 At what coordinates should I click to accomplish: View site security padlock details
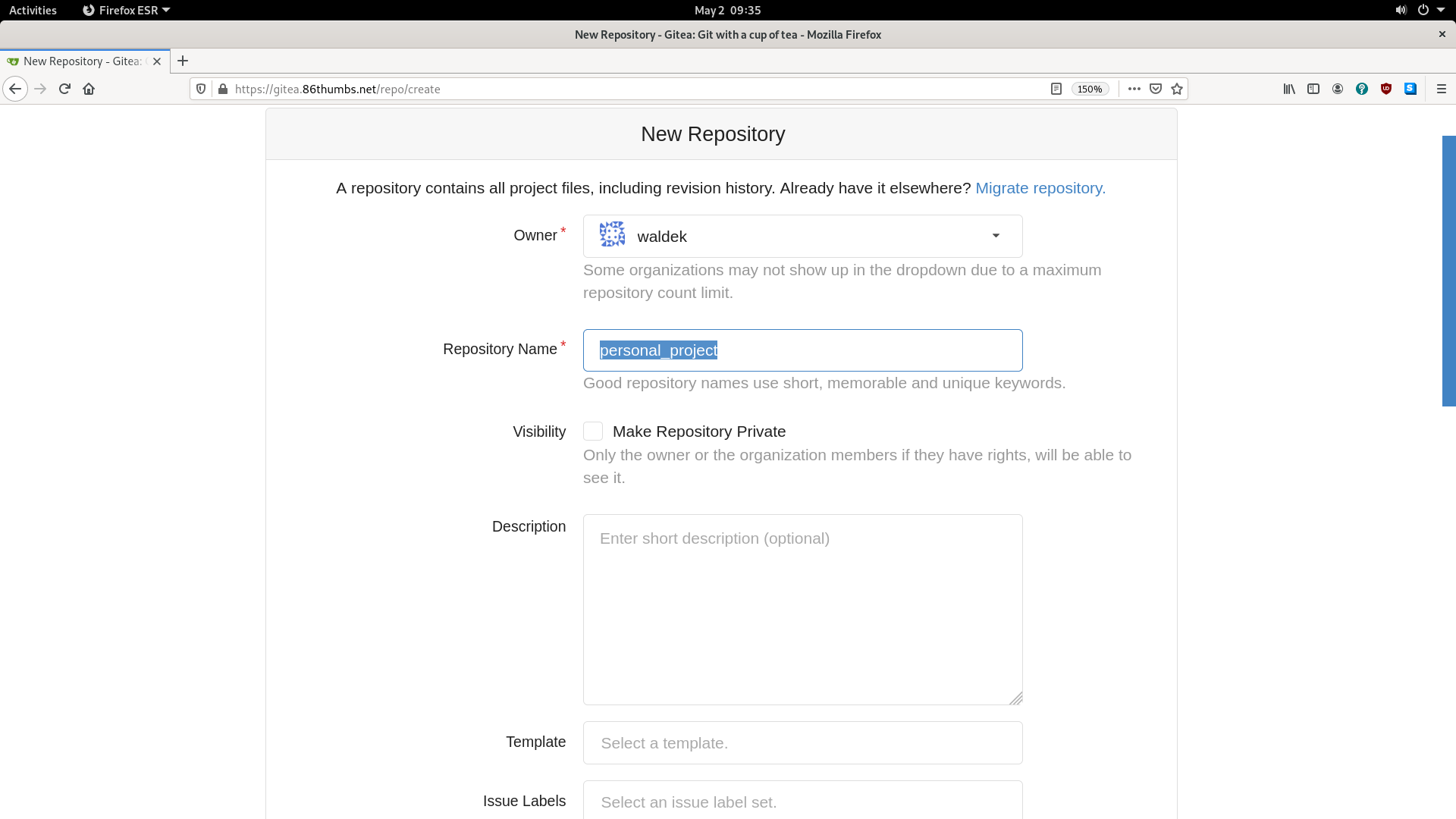(222, 89)
